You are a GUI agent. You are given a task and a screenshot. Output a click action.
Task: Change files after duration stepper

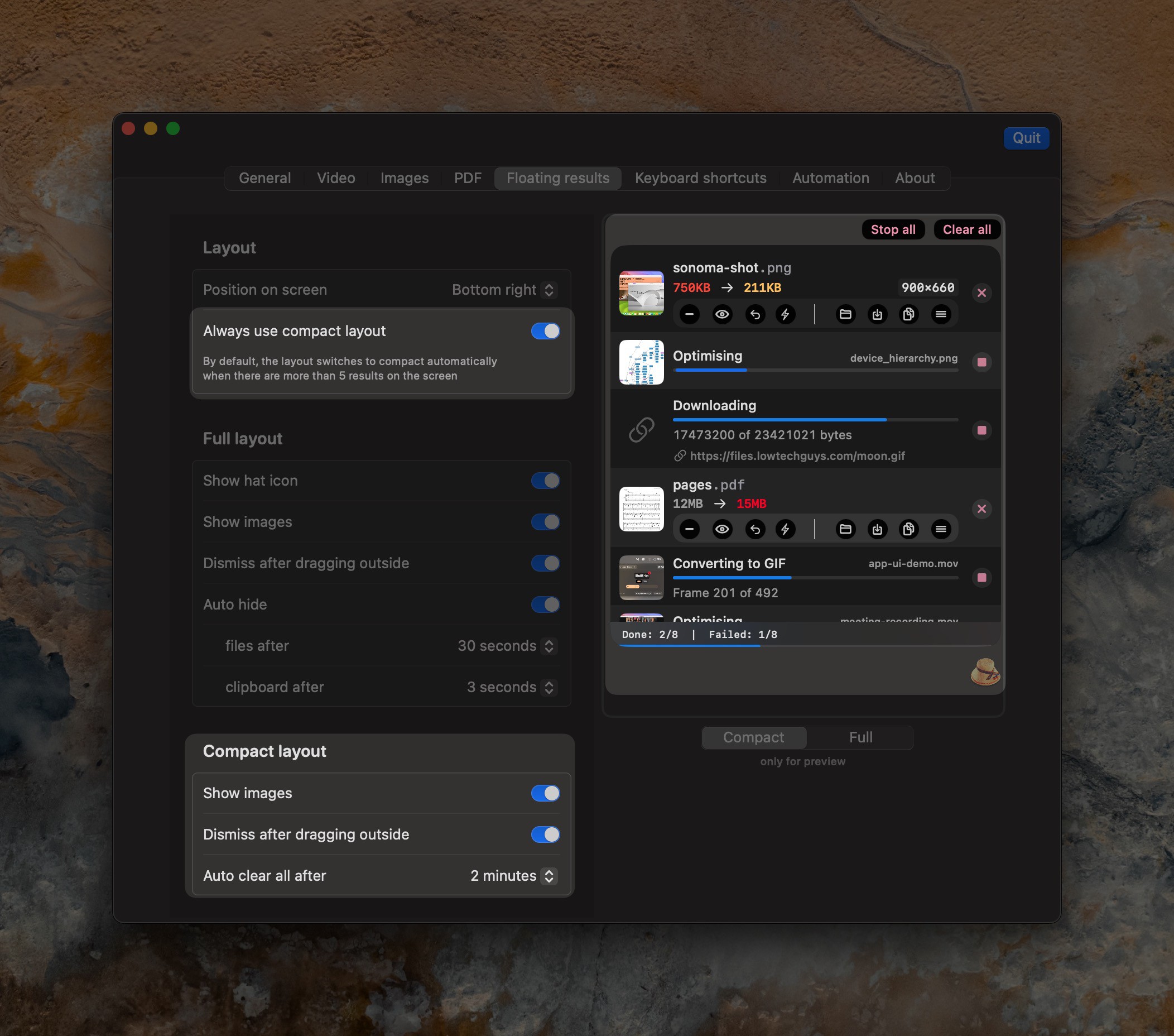pos(550,646)
